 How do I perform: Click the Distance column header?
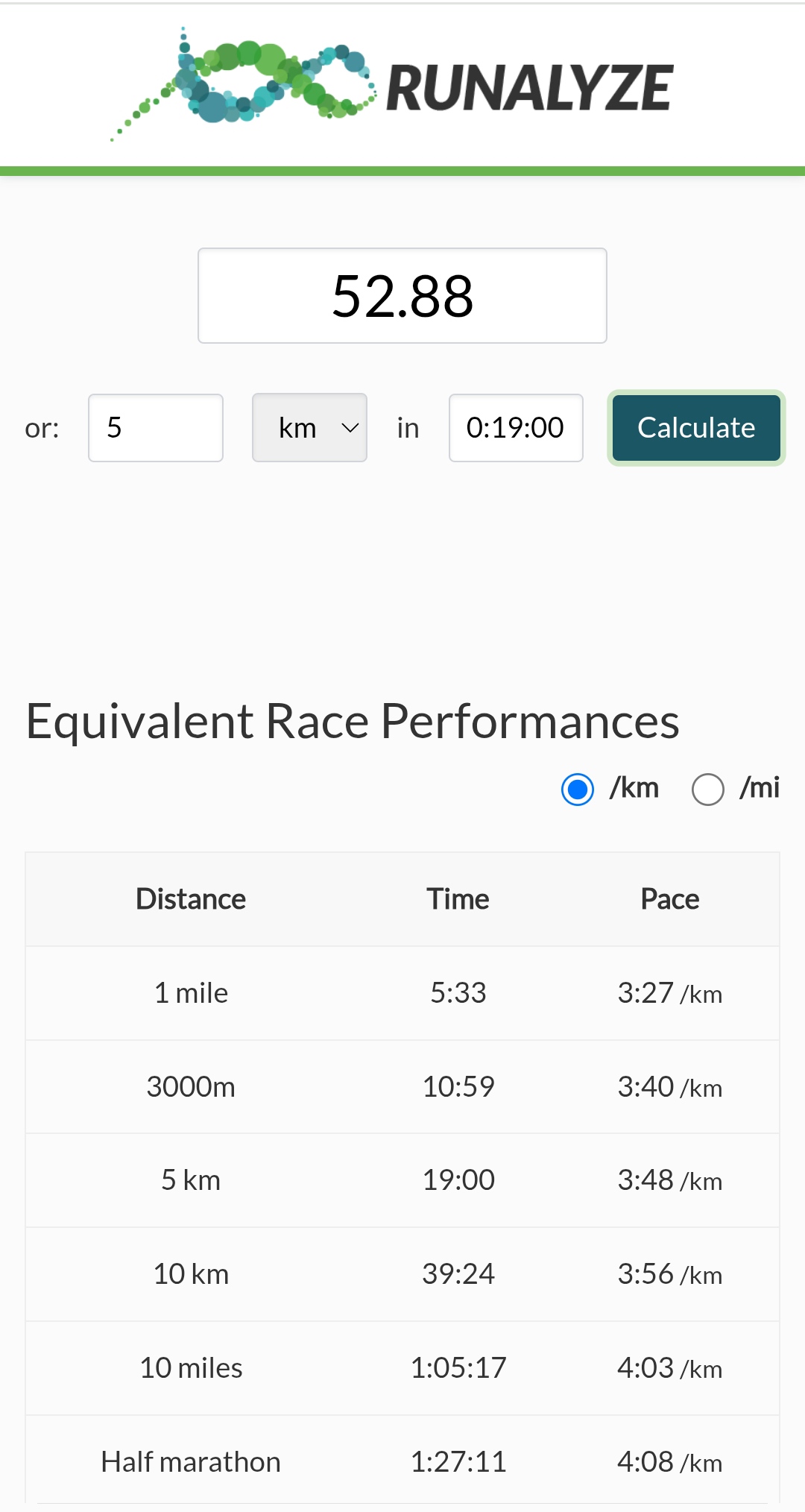point(191,899)
